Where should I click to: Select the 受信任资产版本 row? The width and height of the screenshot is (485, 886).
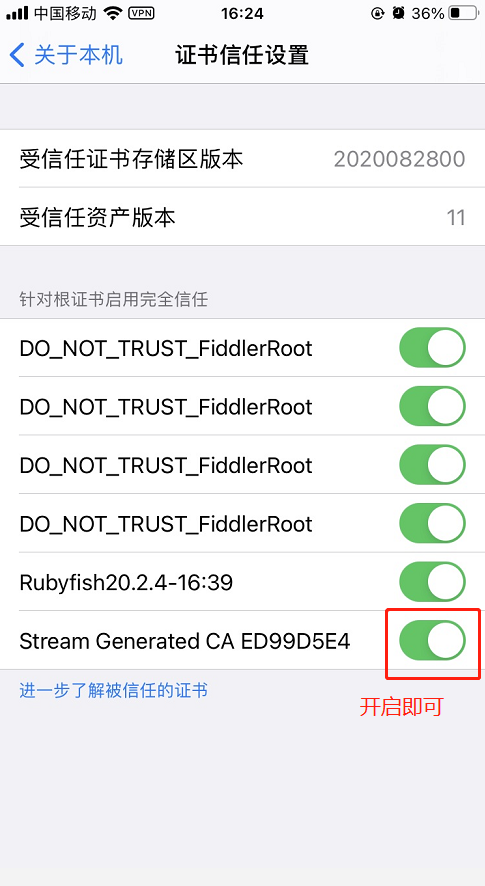point(242,217)
